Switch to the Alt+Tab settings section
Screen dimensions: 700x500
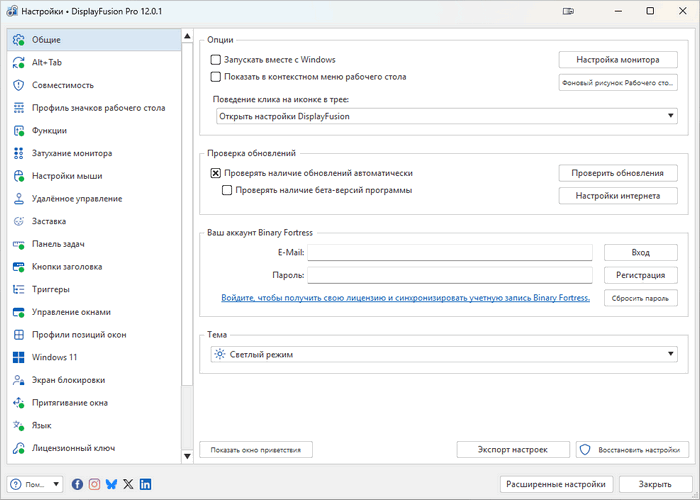coord(47,62)
